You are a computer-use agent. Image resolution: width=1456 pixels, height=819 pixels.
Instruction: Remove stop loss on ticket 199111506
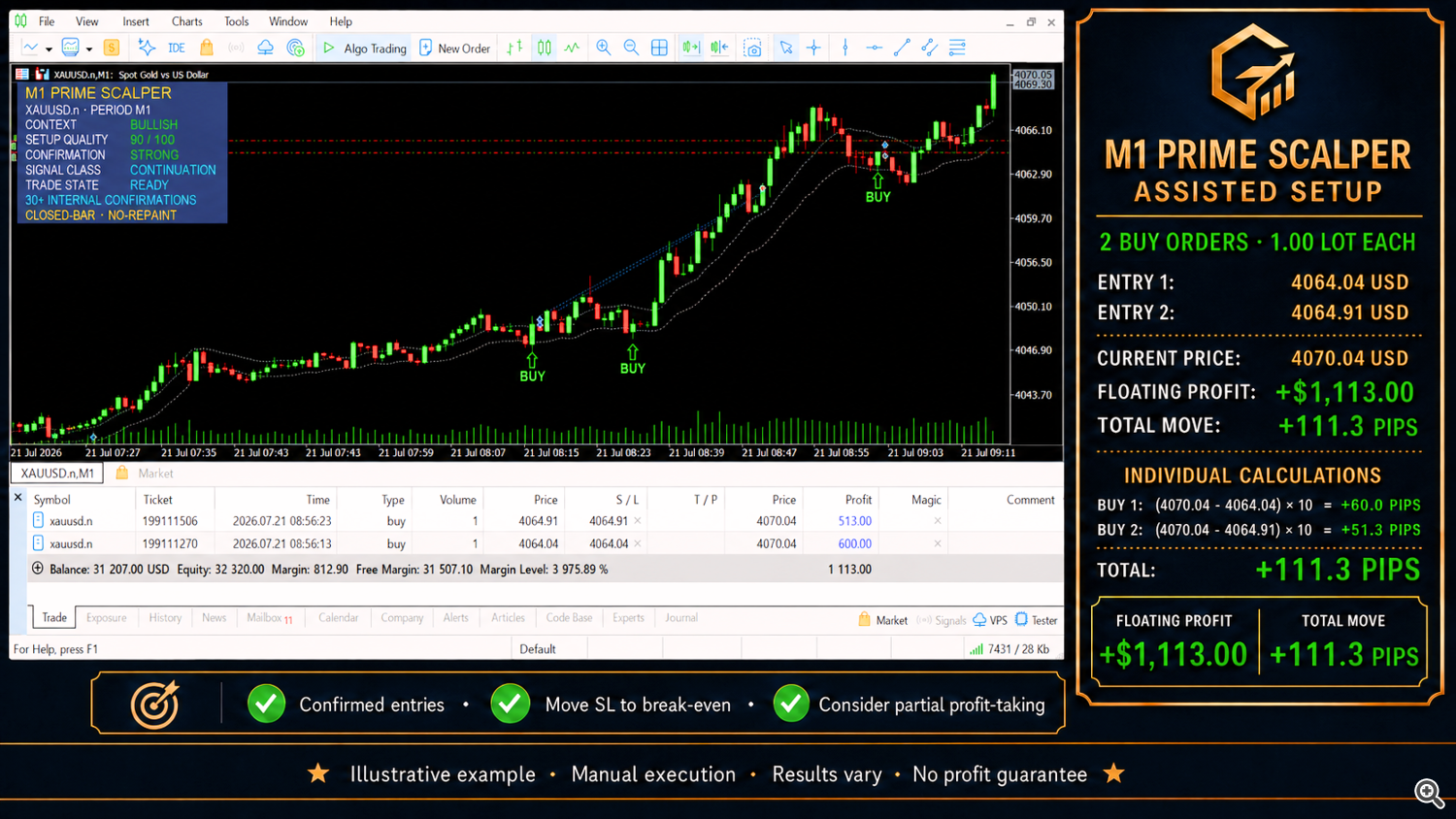point(637,521)
